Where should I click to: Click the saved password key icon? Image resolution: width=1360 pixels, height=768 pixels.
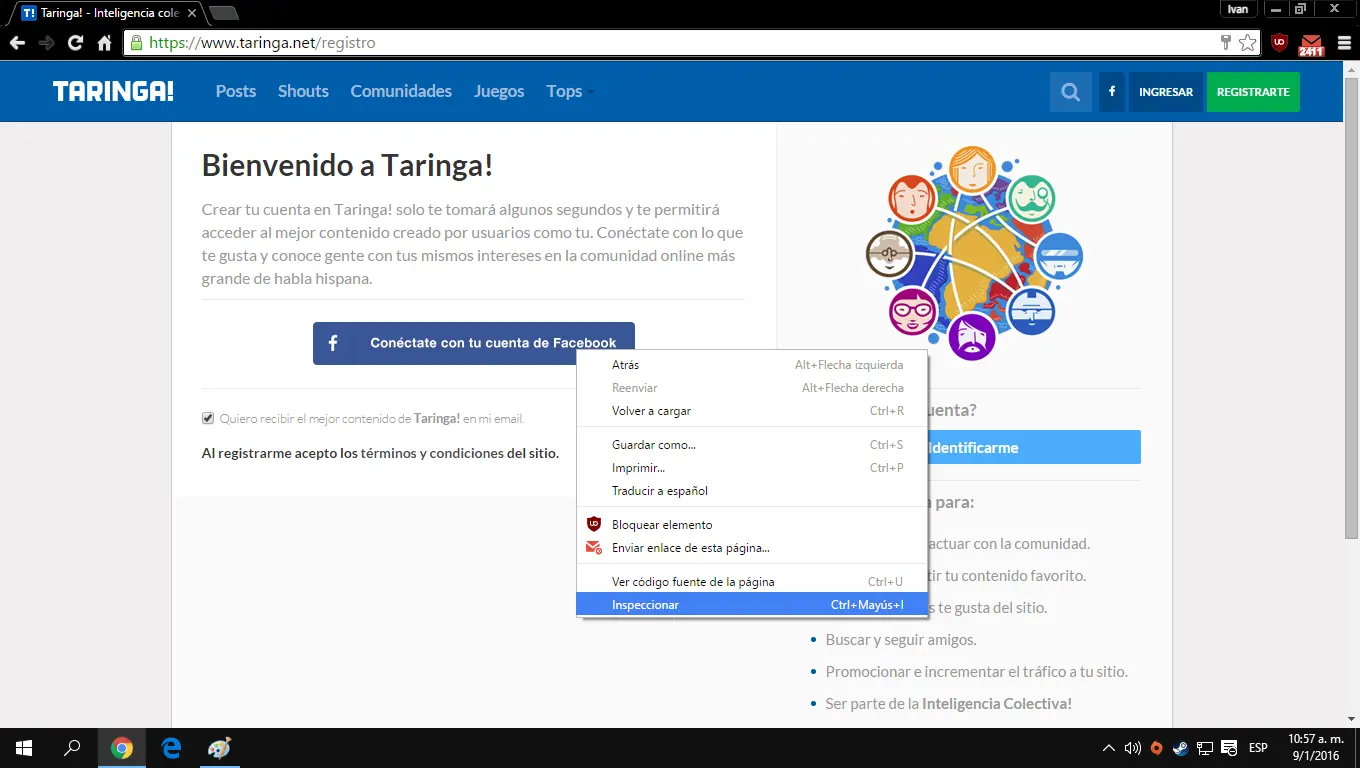click(1226, 43)
